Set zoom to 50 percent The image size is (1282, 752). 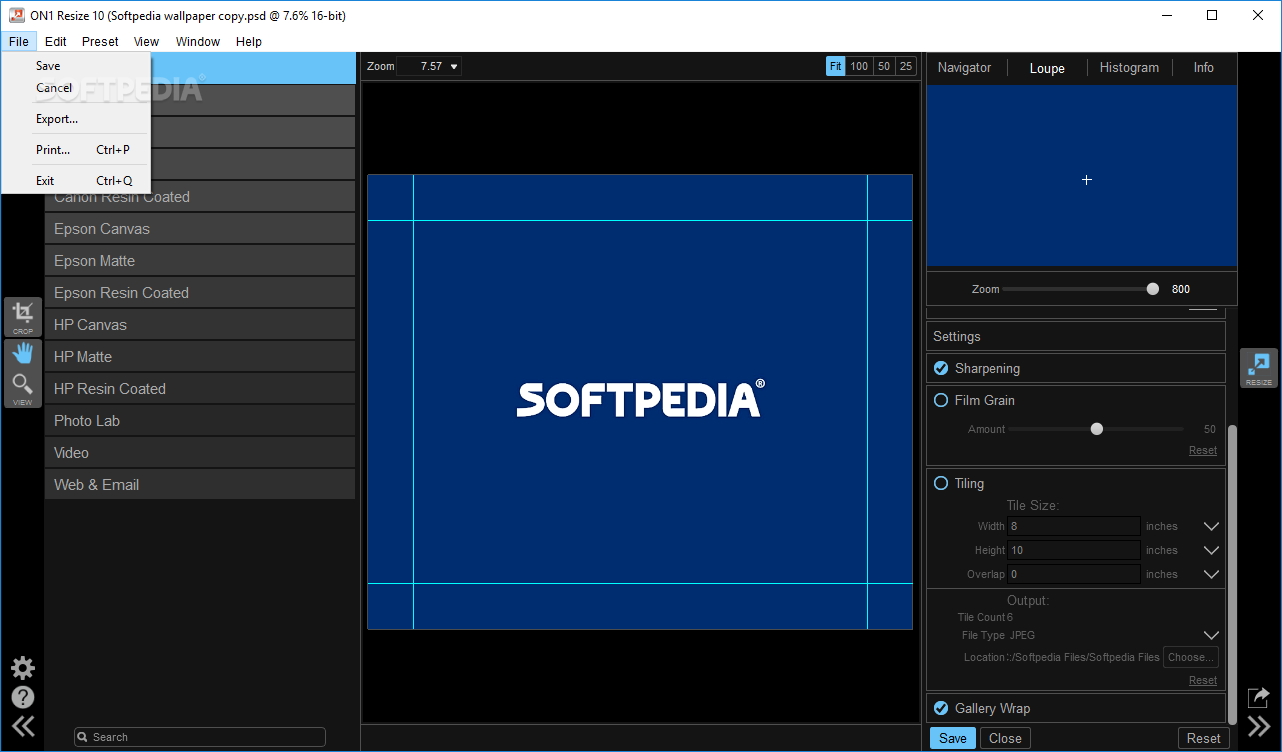[x=883, y=66]
